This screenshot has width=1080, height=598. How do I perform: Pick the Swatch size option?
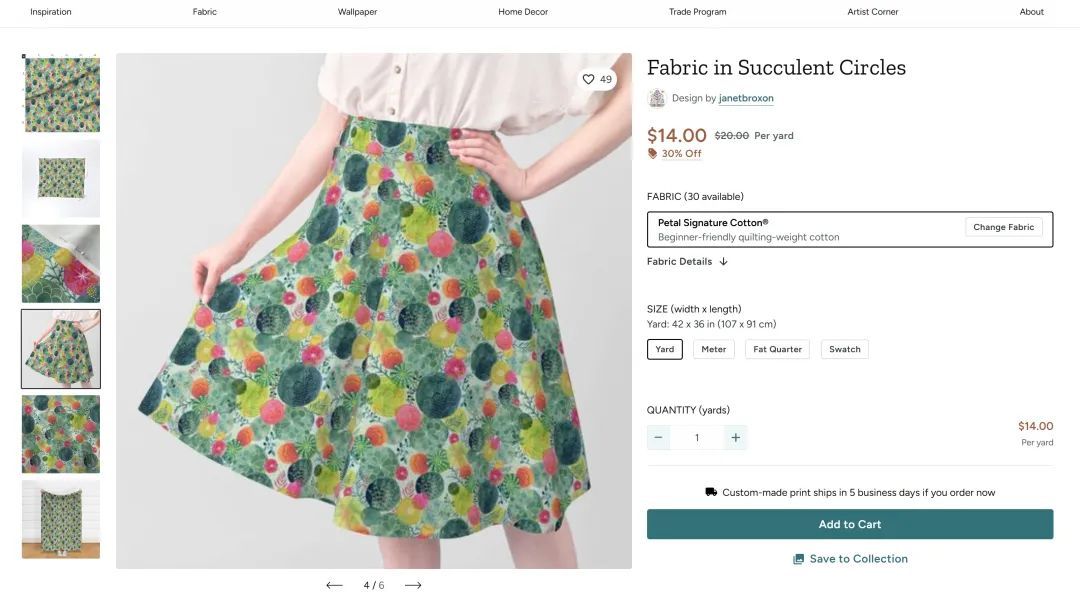(845, 349)
